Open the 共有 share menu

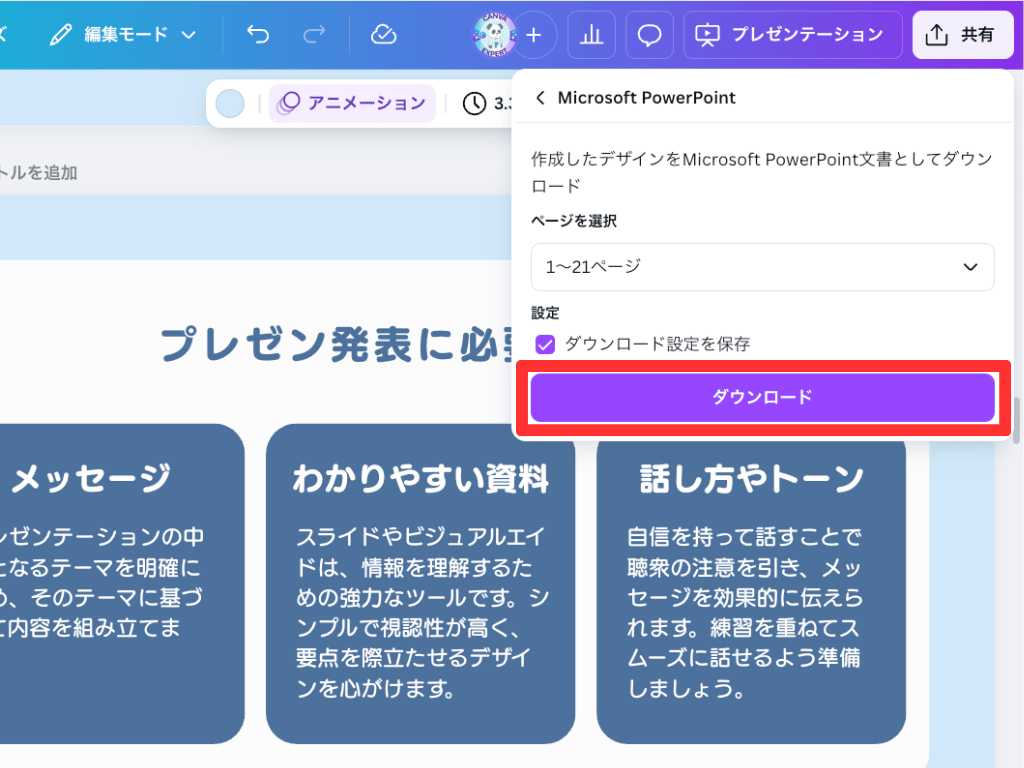pyautogui.click(x=961, y=35)
